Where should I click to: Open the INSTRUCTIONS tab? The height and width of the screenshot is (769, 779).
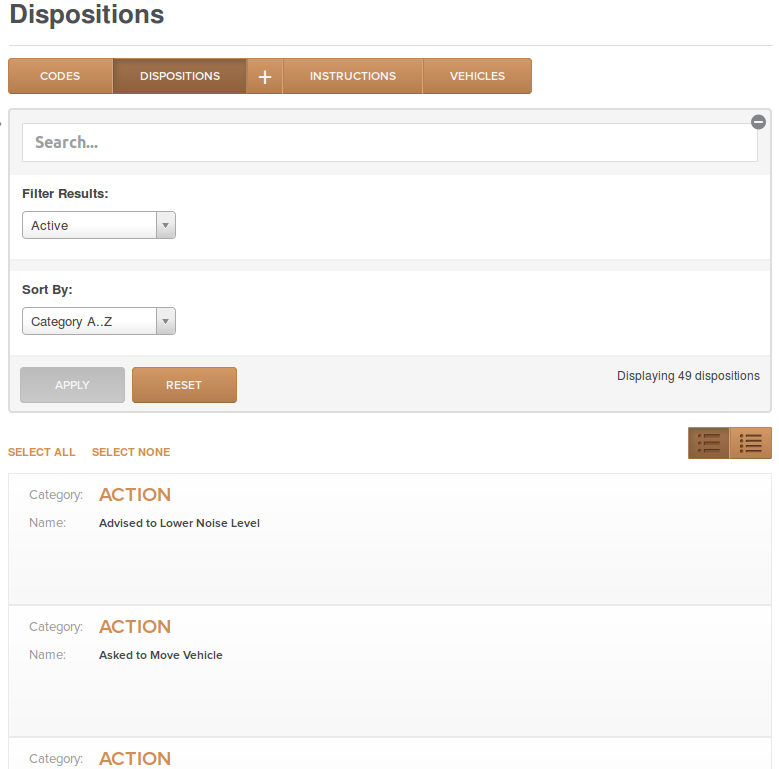353,76
